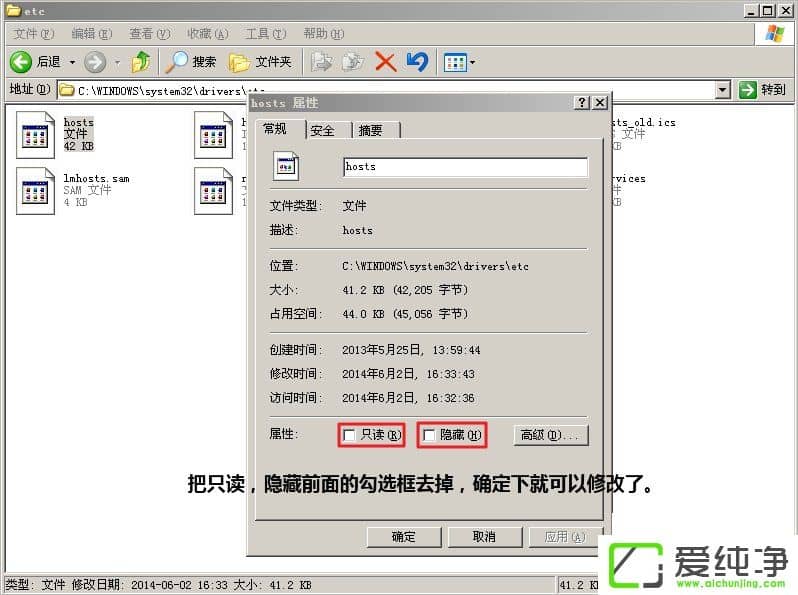Switch to the 摘要 Summary tab
This screenshot has height=595, width=798.
click(x=375, y=131)
